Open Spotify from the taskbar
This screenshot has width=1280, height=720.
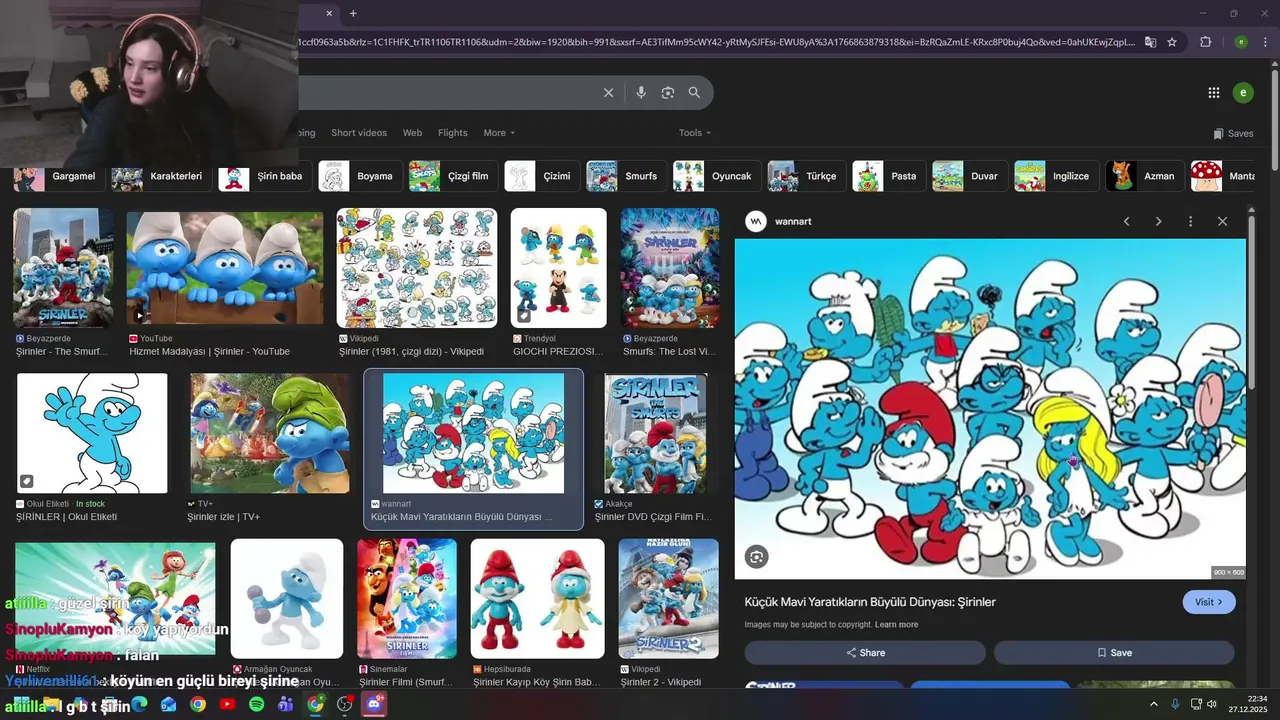[x=256, y=704]
